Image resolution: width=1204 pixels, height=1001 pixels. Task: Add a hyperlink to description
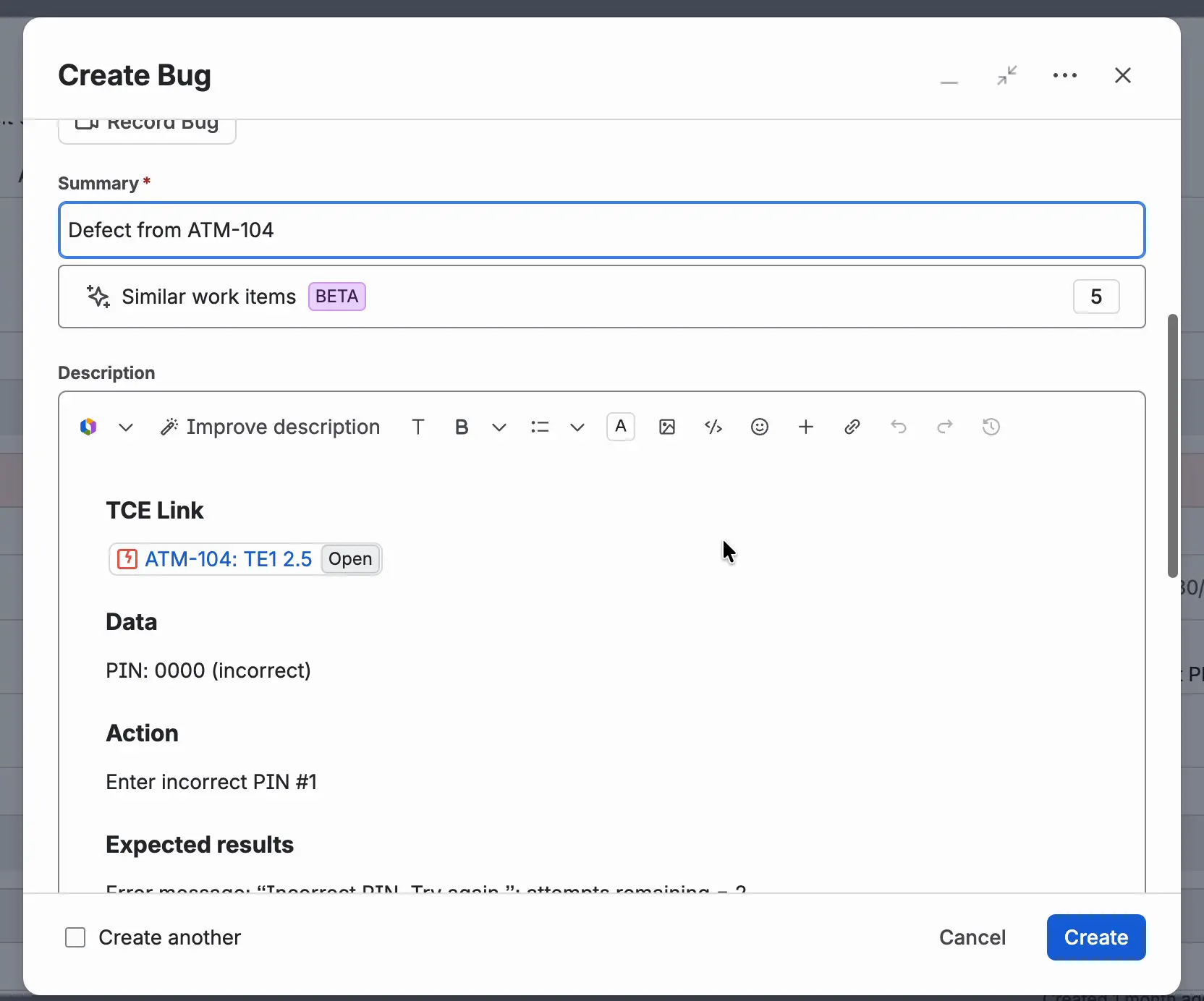852,427
